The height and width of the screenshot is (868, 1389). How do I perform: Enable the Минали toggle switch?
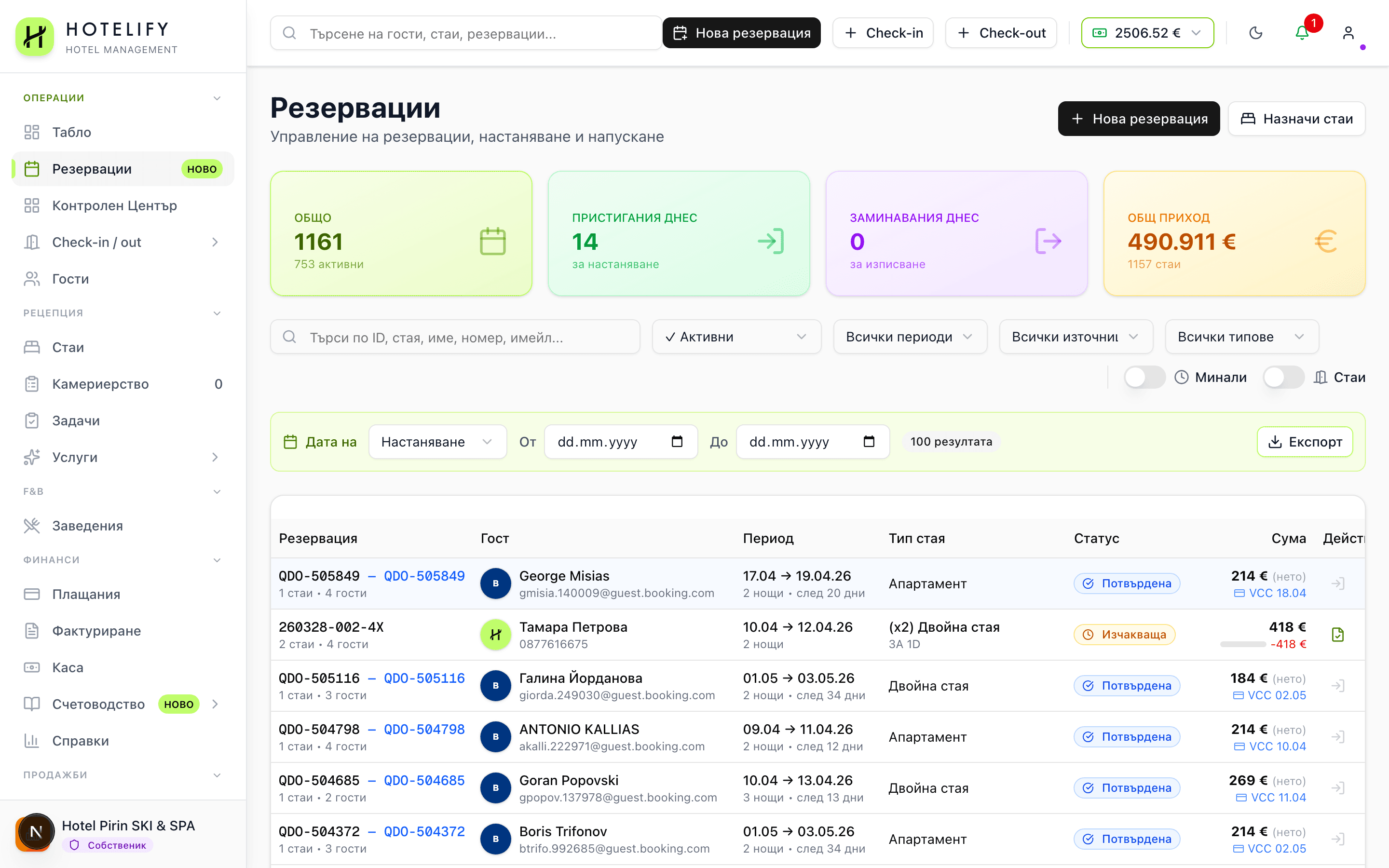[1144, 377]
